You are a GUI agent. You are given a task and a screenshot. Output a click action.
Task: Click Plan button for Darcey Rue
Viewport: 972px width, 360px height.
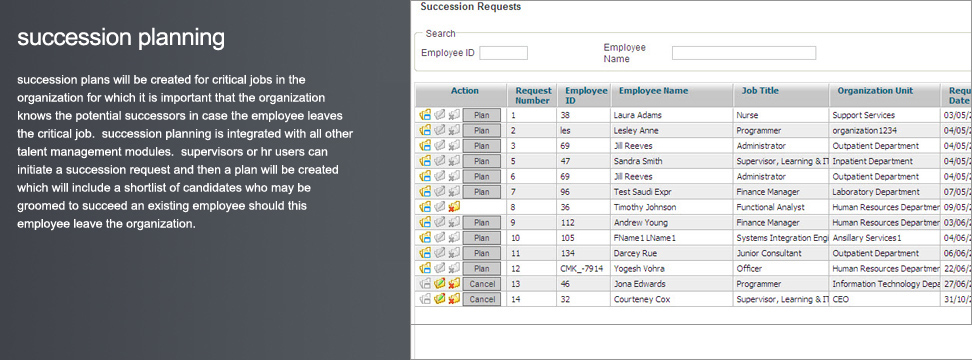coord(482,253)
